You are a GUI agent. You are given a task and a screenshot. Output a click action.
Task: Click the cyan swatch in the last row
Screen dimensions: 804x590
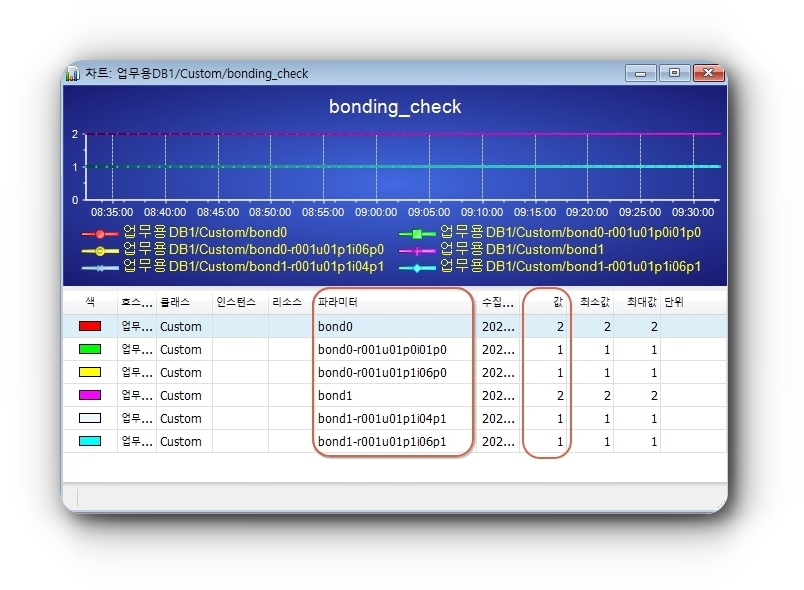90,441
